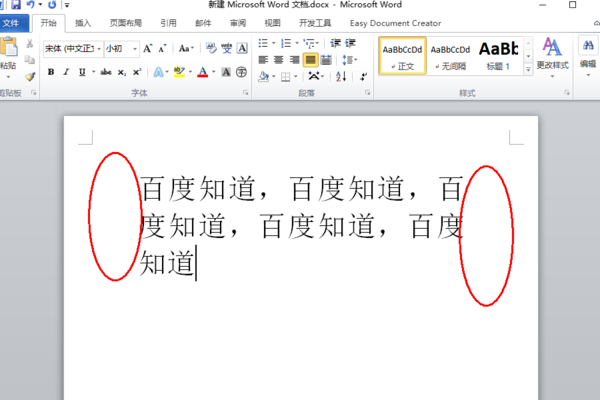Toggle Bold formatting

[51, 72]
